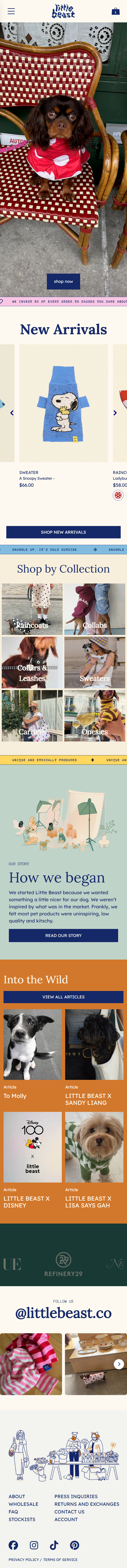The width and height of the screenshot is (127, 1568).
Task: Click the hero Shop Now button
Action: coord(63,281)
